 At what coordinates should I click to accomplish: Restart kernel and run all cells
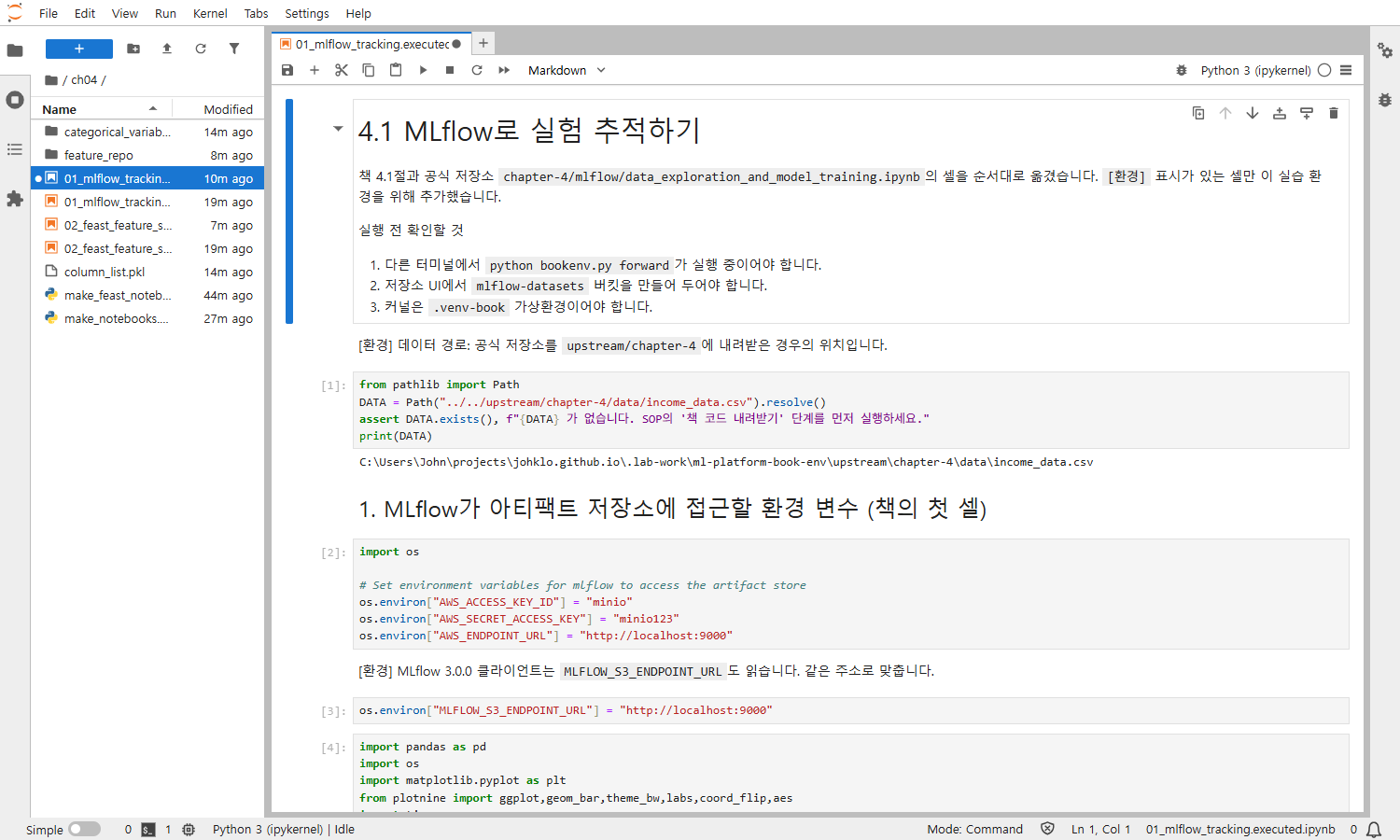point(504,70)
